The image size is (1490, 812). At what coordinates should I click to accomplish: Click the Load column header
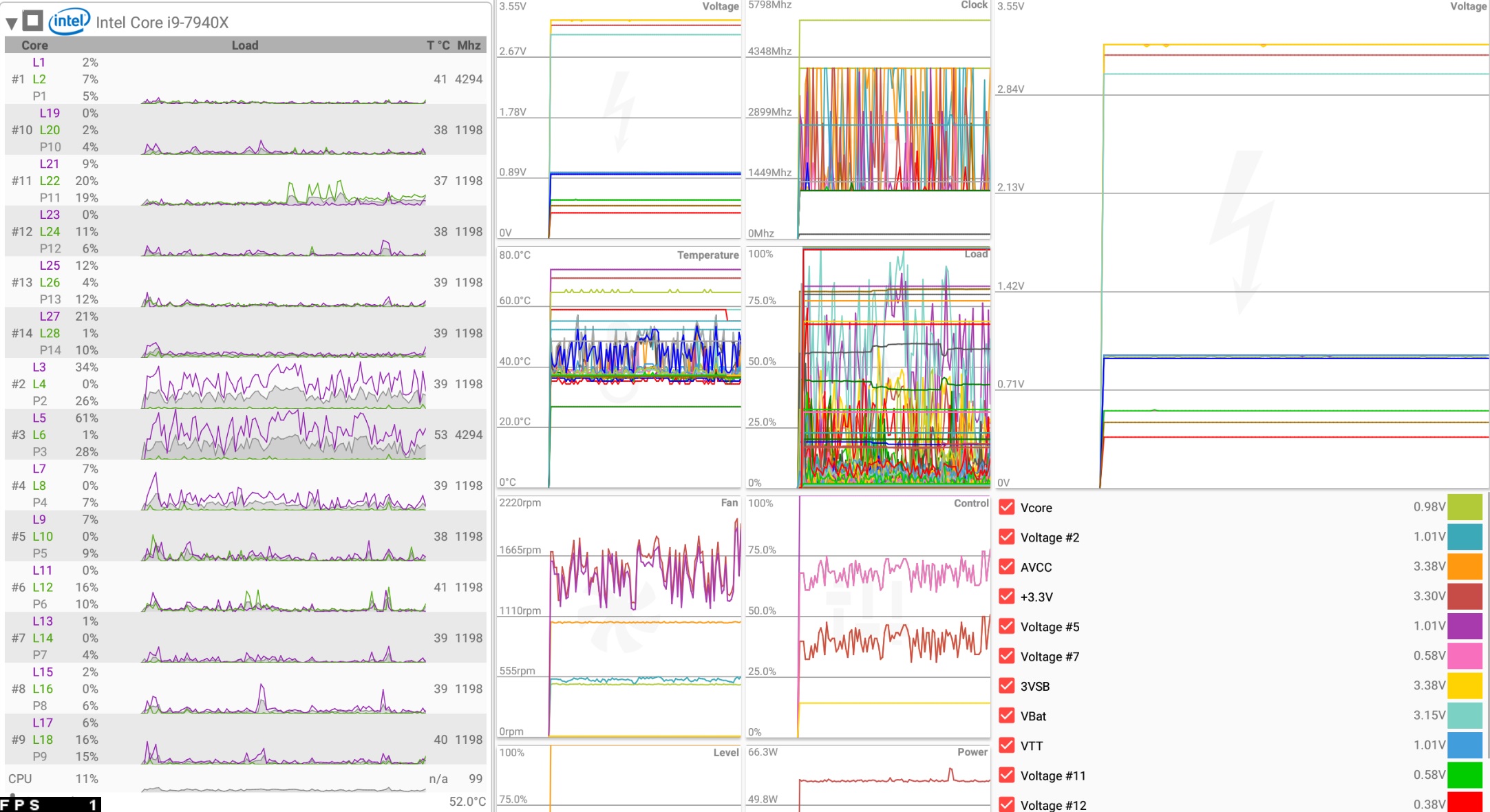click(x=244, y=45)
